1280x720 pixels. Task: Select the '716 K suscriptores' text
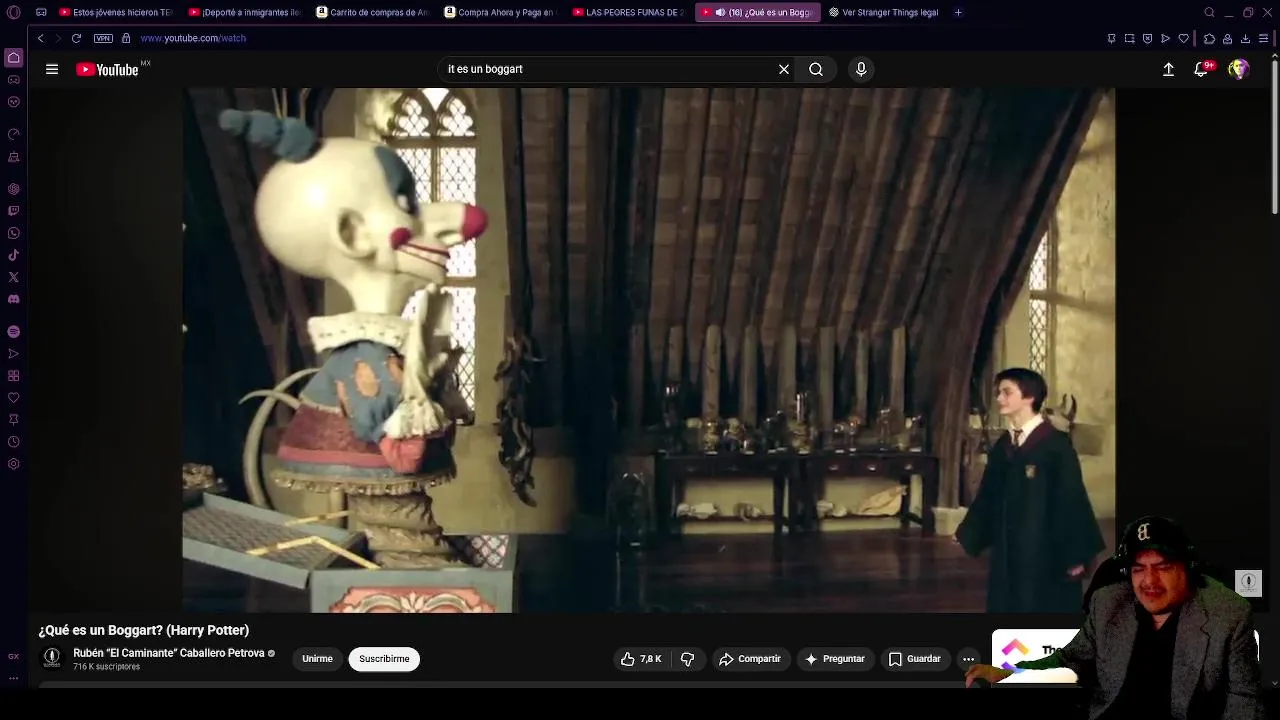[x=106, y=667]
